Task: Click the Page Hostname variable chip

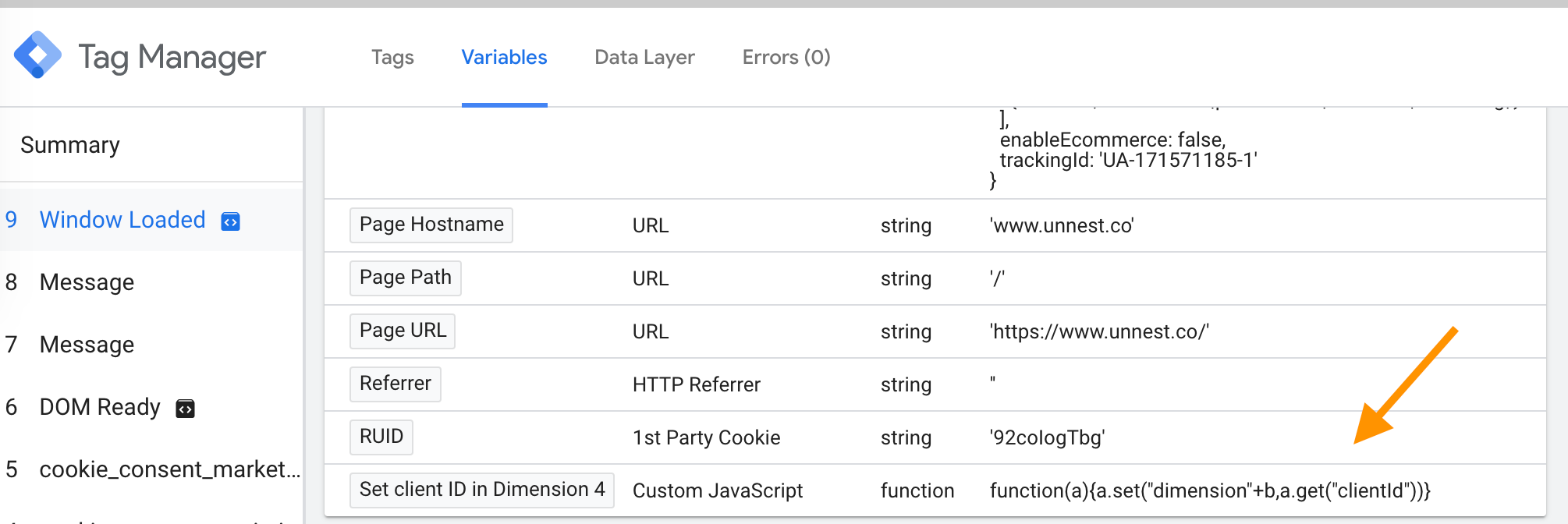Action: [x=431, y=225]
